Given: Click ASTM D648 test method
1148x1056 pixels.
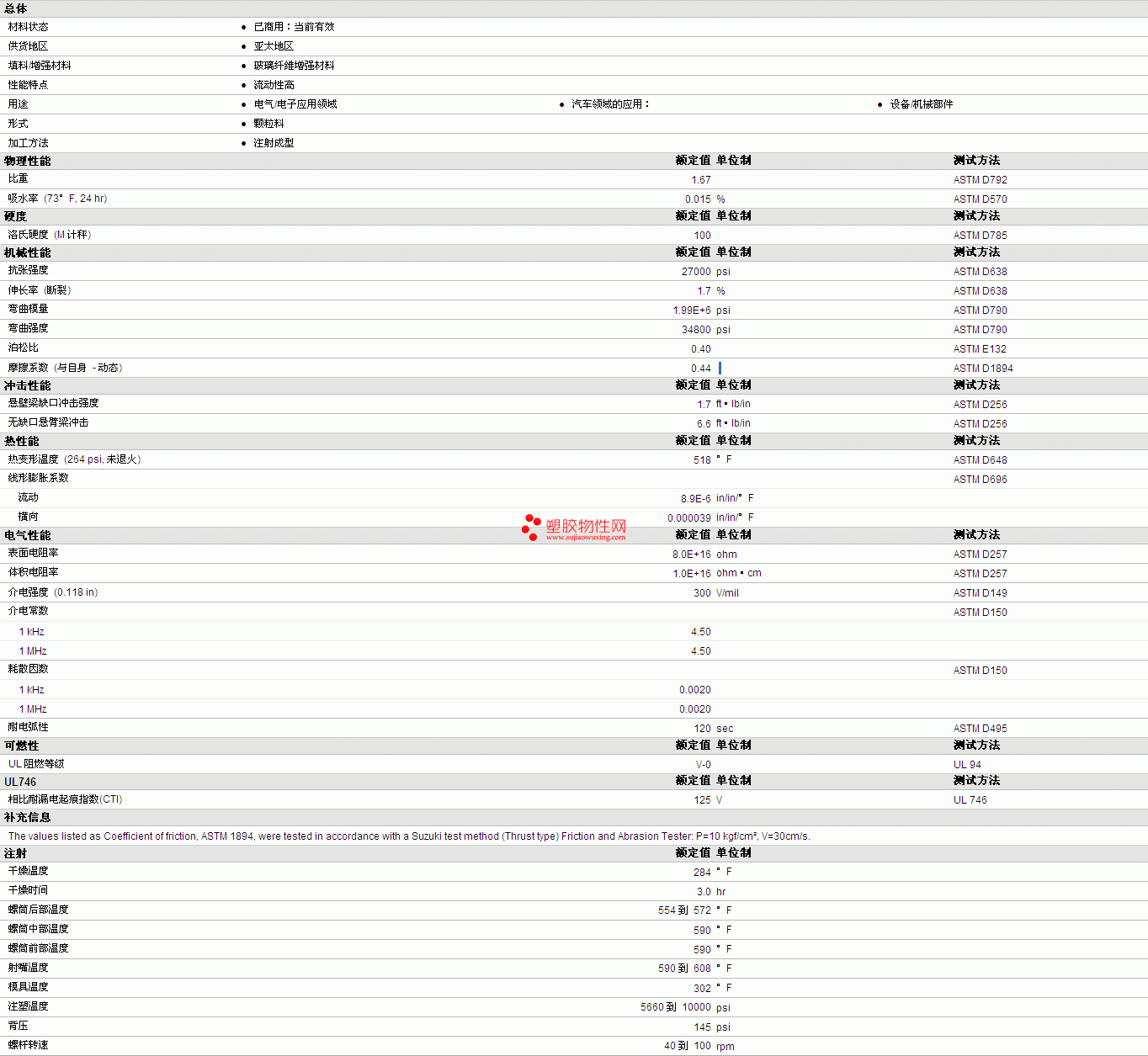Looking at the screenshot, I should 980,460.
